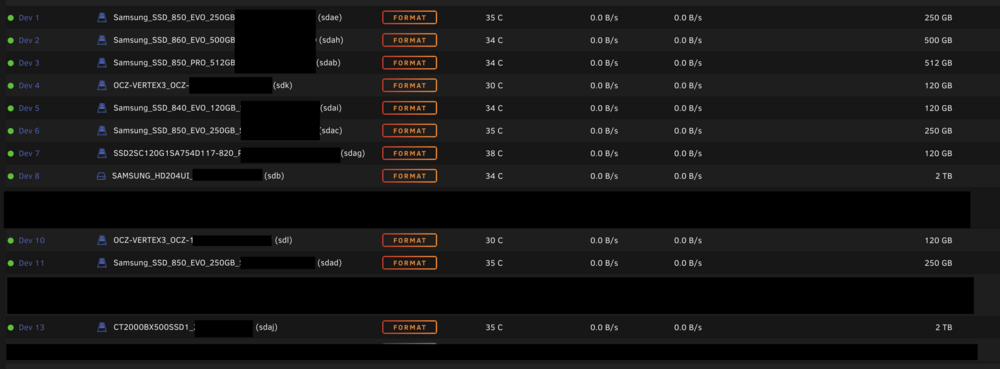
Task: Open the Dev 5 link
Action: tap(29, 108)
